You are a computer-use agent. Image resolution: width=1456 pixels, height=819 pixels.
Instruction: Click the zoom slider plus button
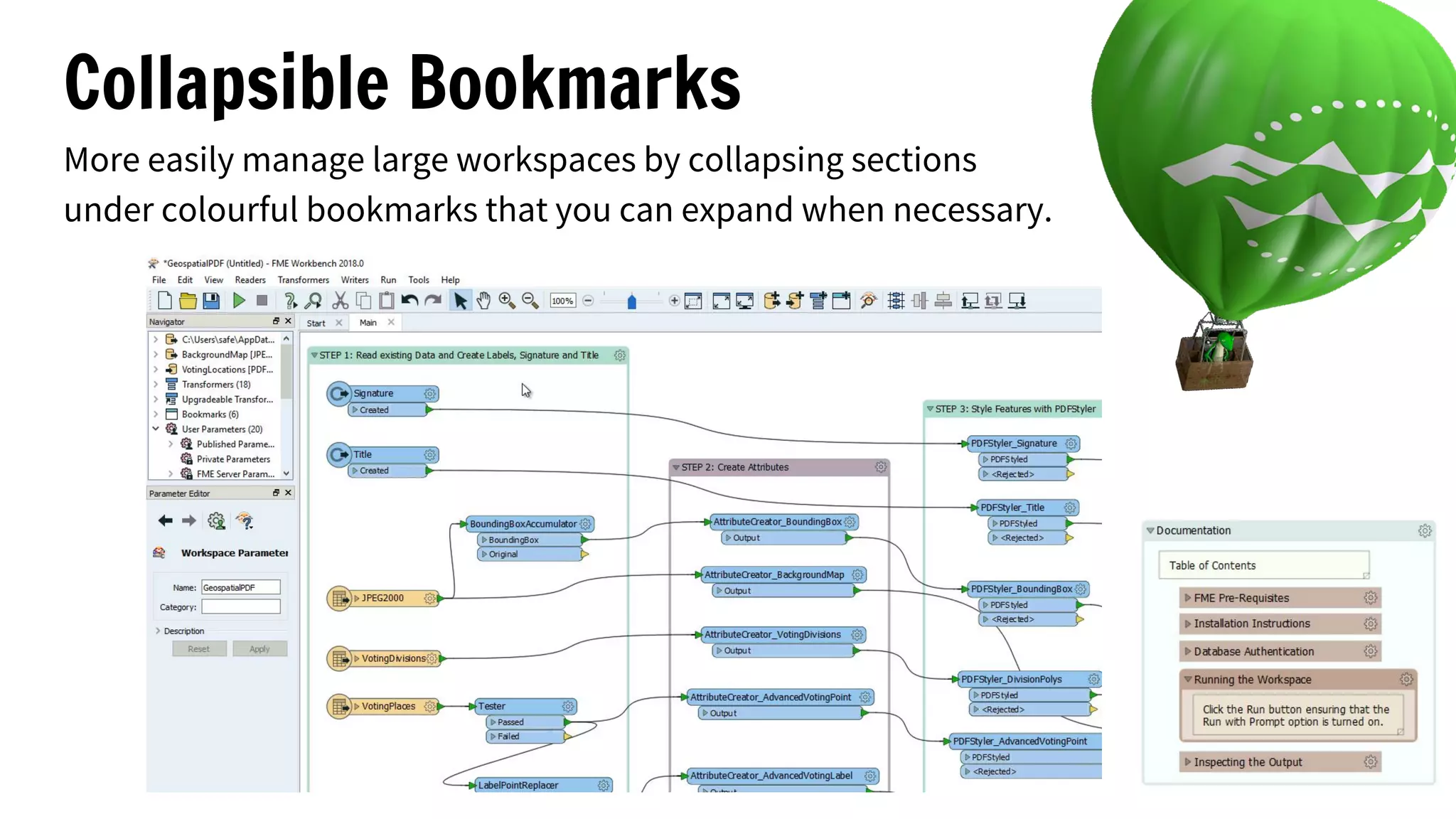[x=674, y=301]
